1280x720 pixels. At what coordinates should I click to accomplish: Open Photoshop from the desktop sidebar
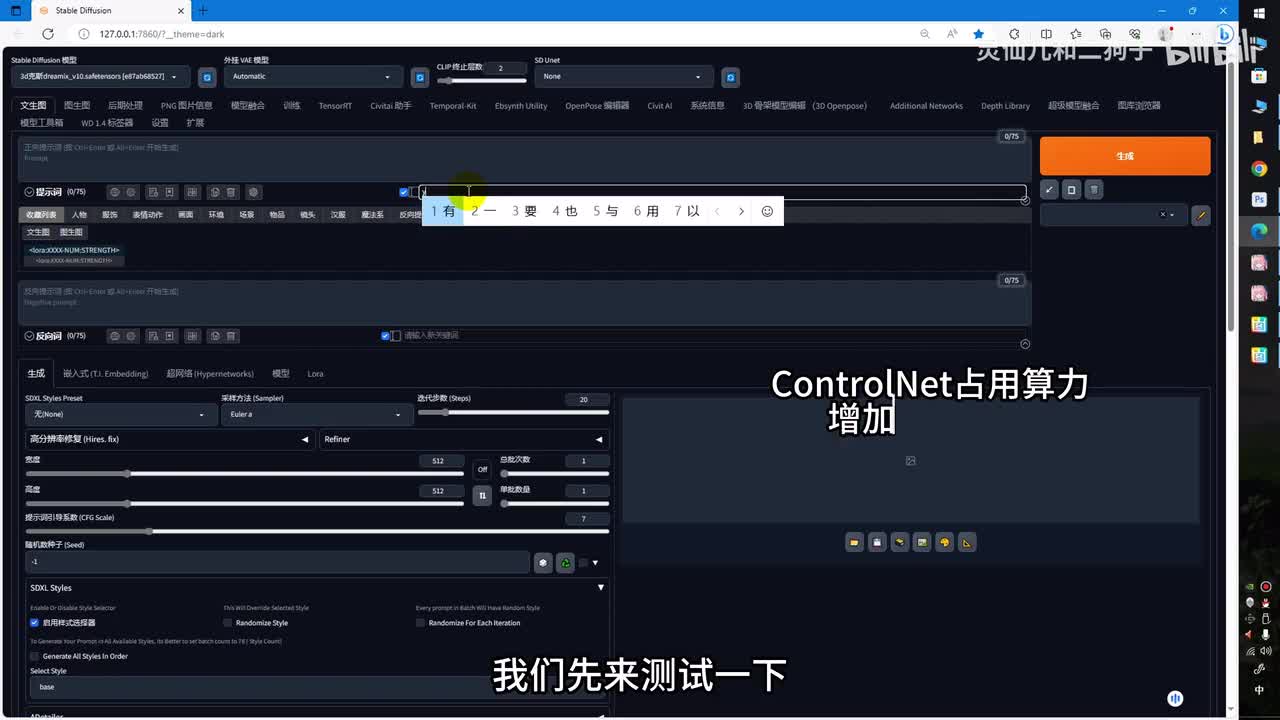(x=1259, y=200)
